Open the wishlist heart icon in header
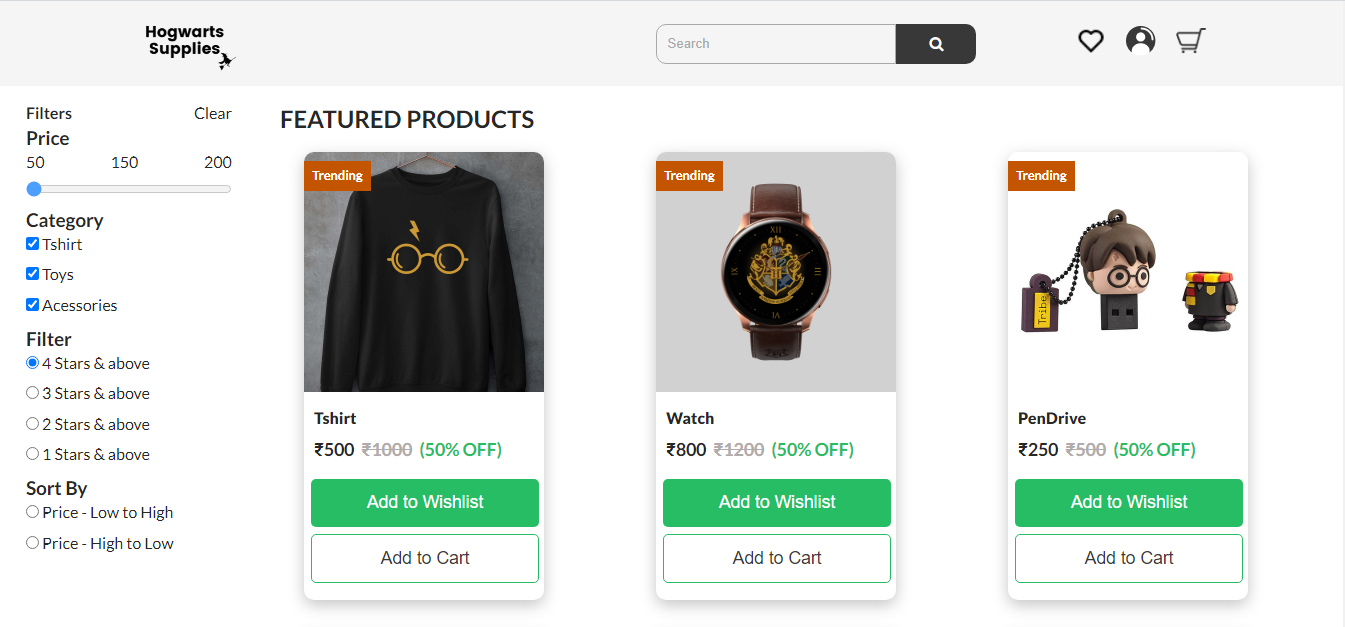This screenshot has width=1345, height=627. click(x=1090, y=40)
